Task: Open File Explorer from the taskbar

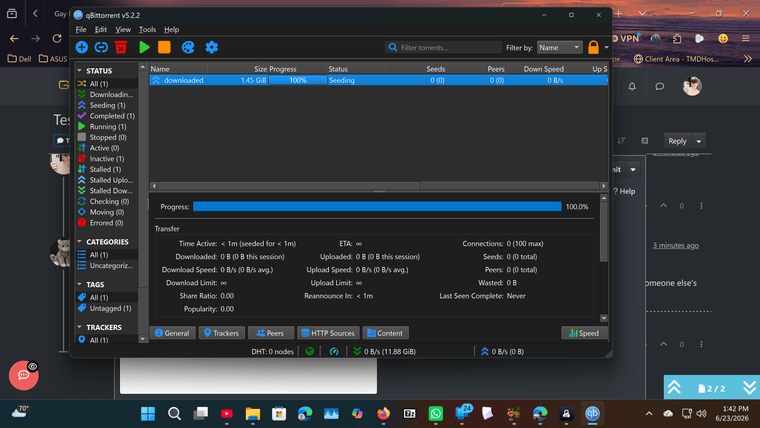Action: 253,413
